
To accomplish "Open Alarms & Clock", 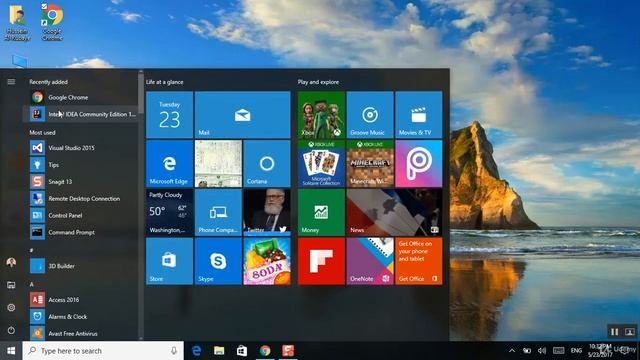I will (x=80, y=316).
